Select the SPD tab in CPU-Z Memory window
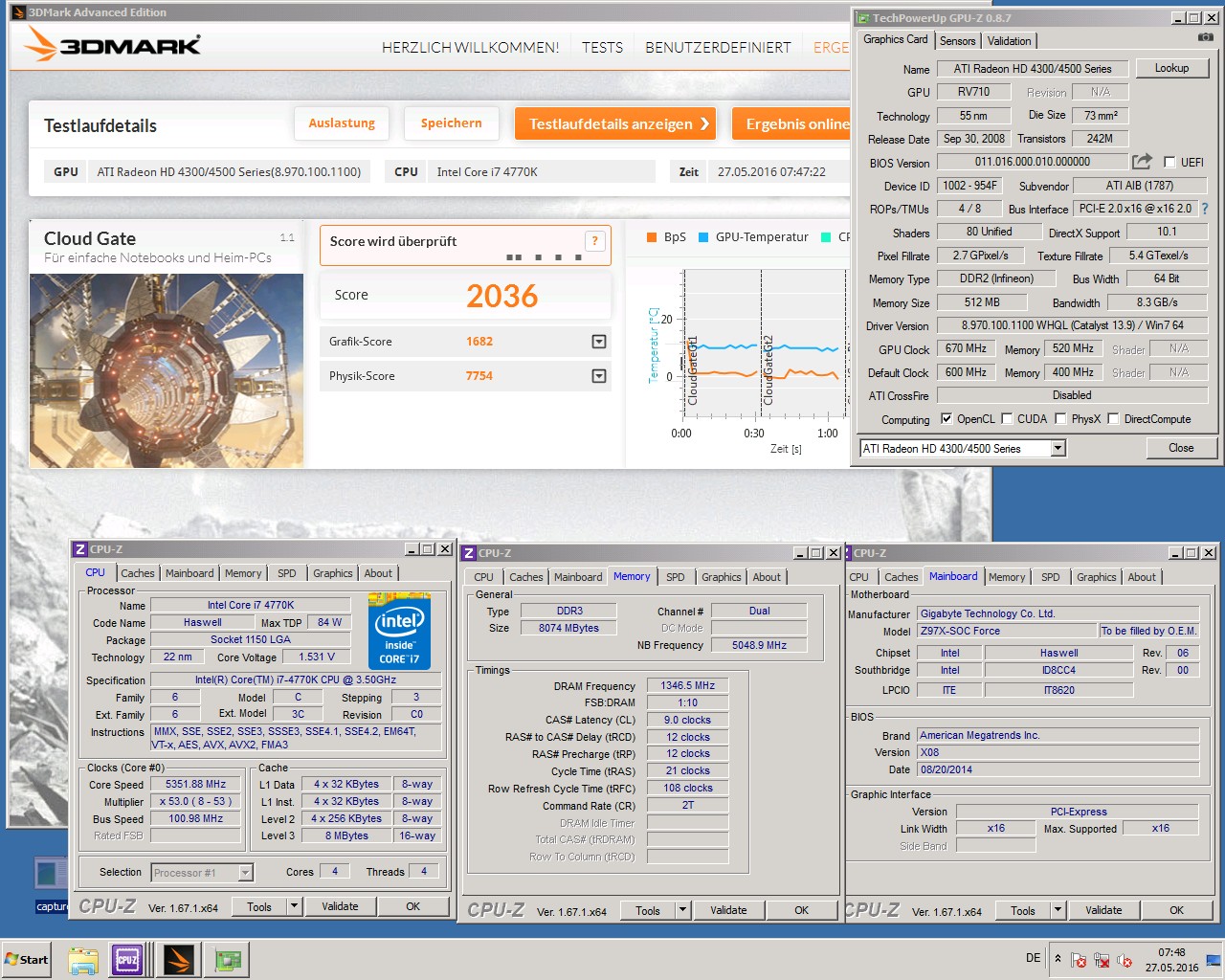 (676, 577)
